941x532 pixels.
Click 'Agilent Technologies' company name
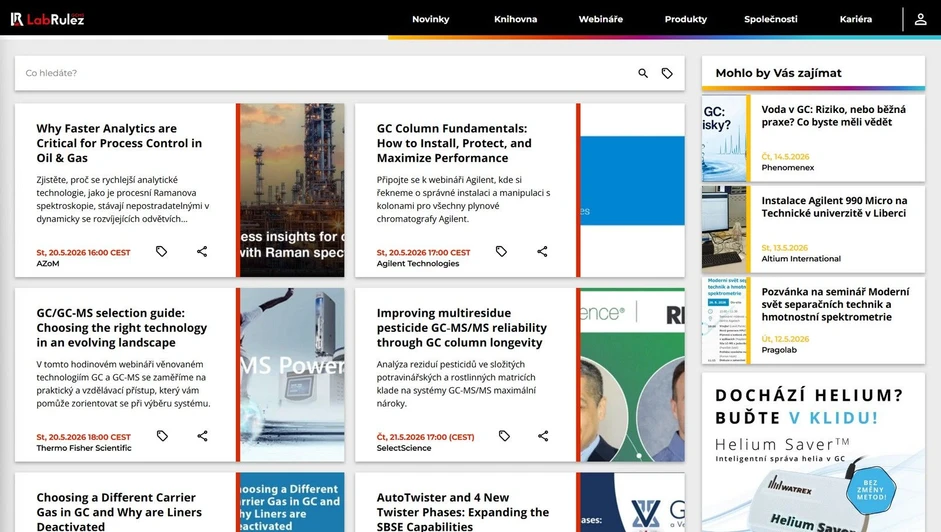pos(418,264)
